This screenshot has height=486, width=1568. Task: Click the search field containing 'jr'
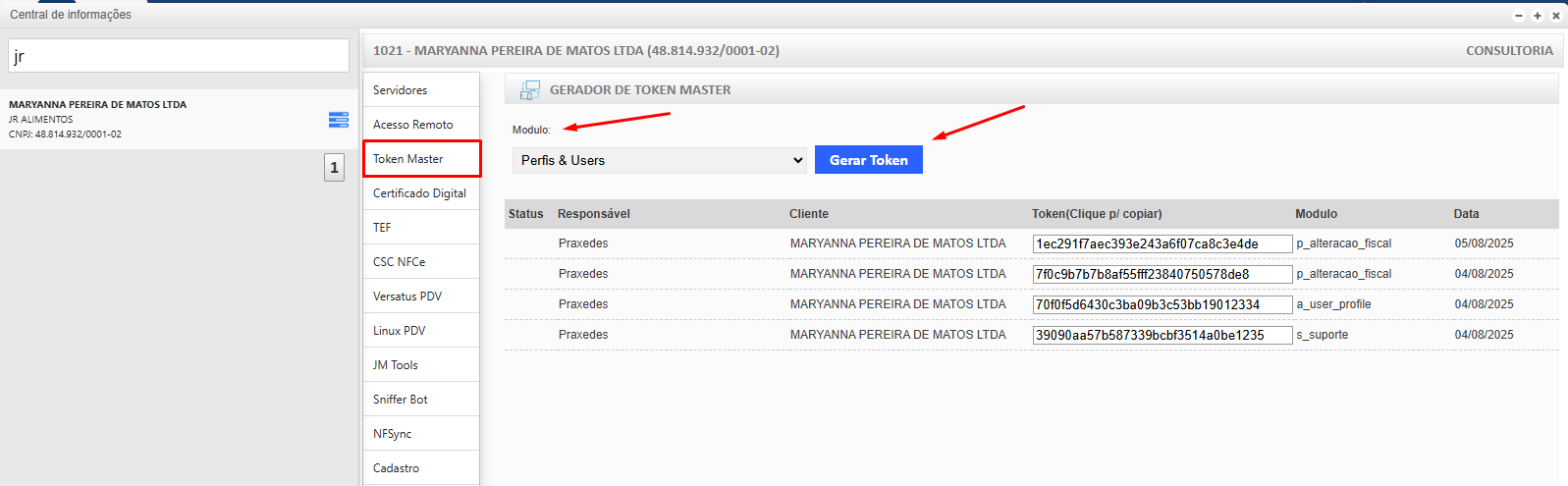[179, 56]
